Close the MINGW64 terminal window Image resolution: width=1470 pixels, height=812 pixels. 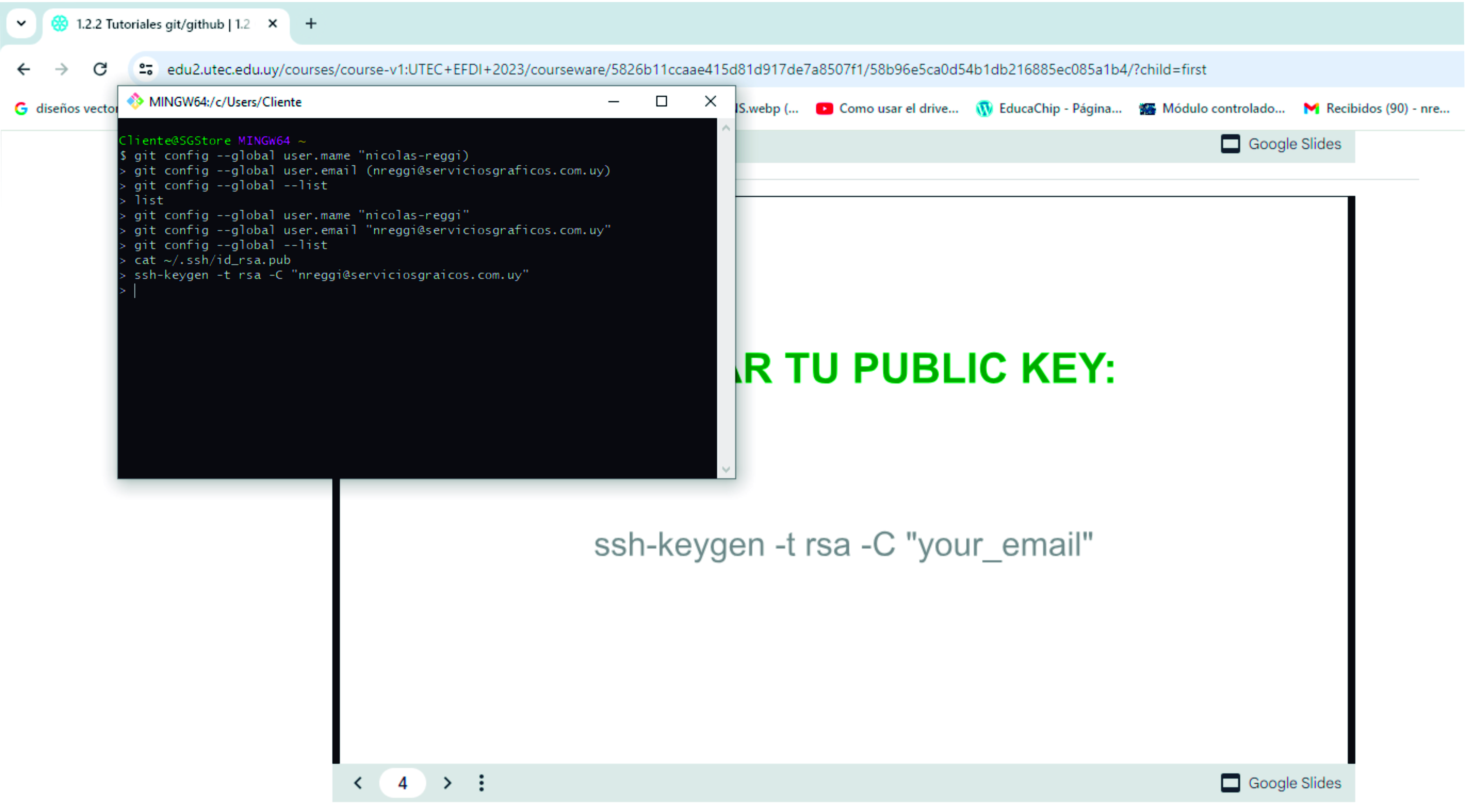coord(711,101)
